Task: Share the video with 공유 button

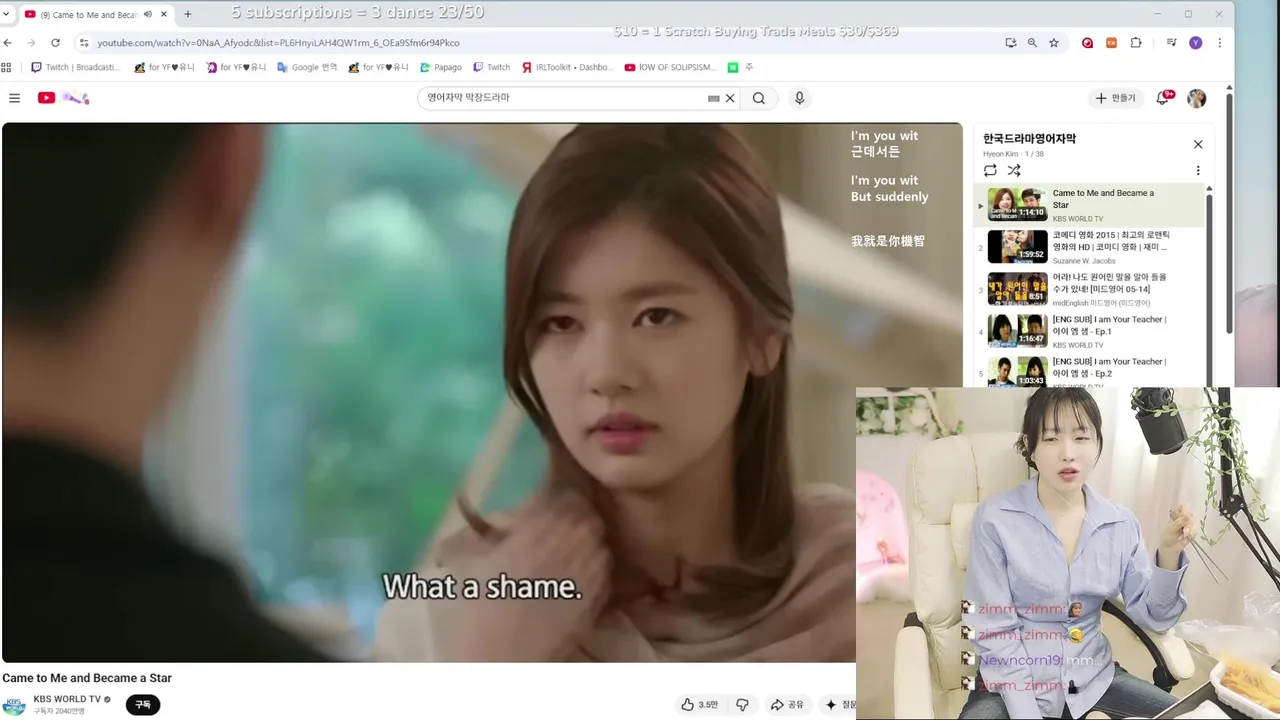Action: 787,705
